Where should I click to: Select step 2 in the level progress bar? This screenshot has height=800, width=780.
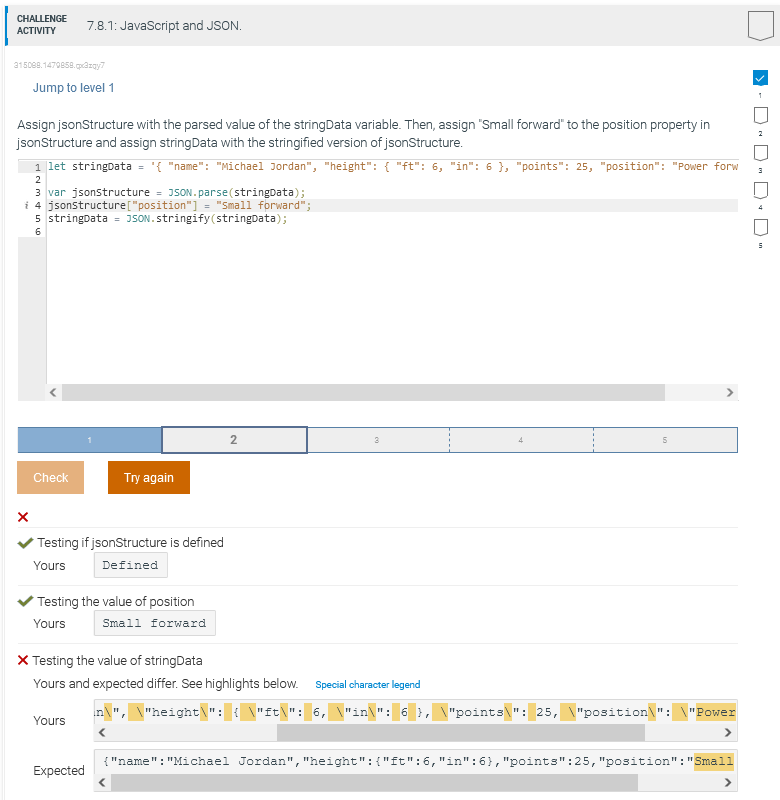click(233, 439)
